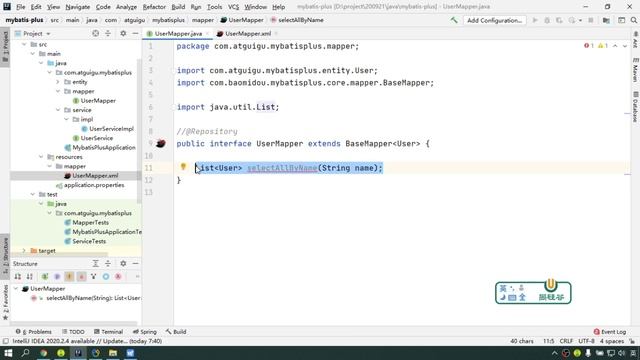Open Windows Start menu
640x360 pixels.
coord(8,353)
